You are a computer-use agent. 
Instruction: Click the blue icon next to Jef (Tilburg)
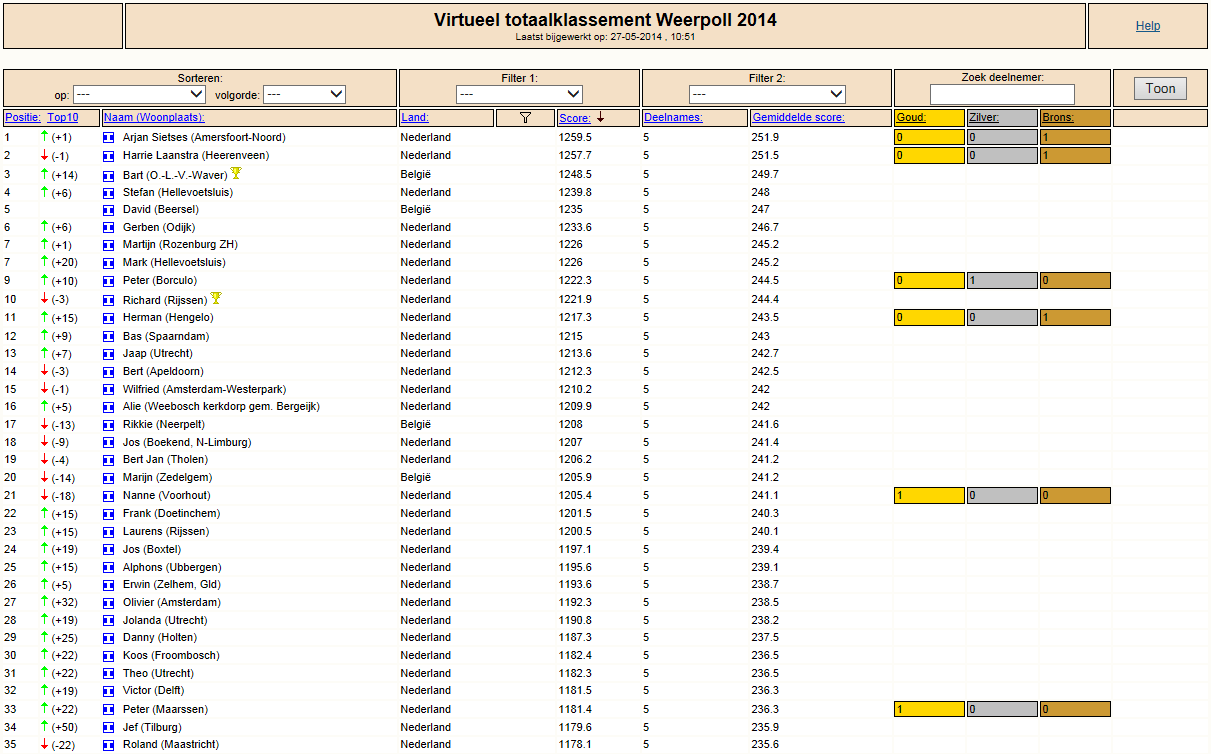pyautogui.click(x=109, y=728)
